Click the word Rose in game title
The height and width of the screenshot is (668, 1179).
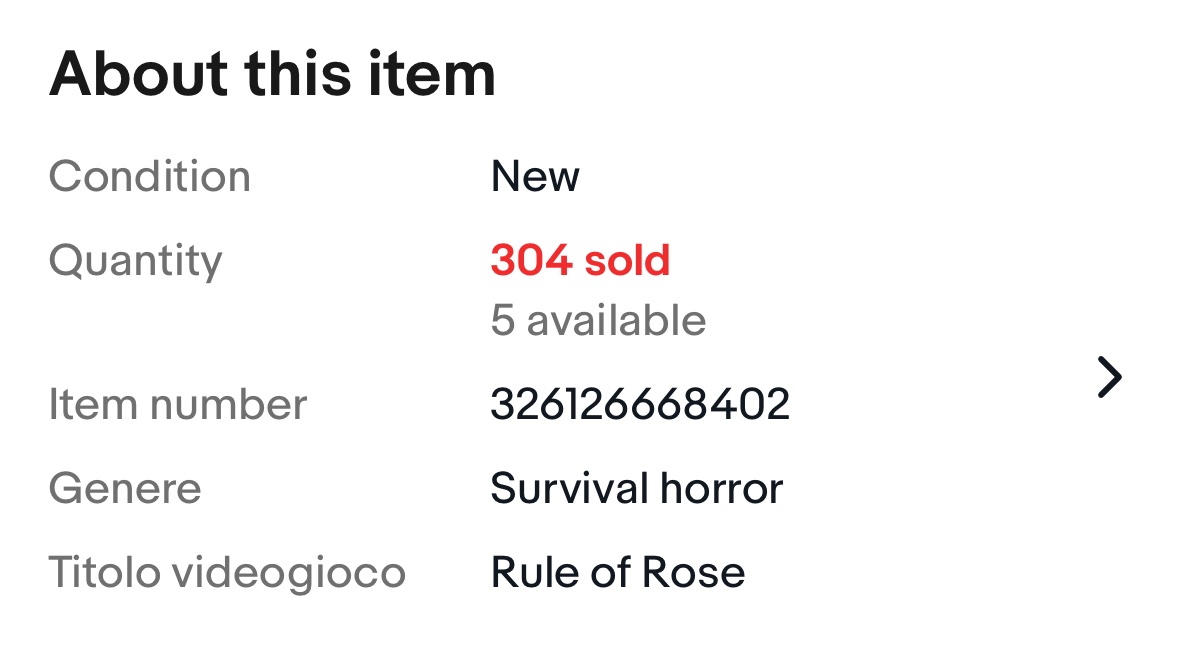(x=693, y=572)
